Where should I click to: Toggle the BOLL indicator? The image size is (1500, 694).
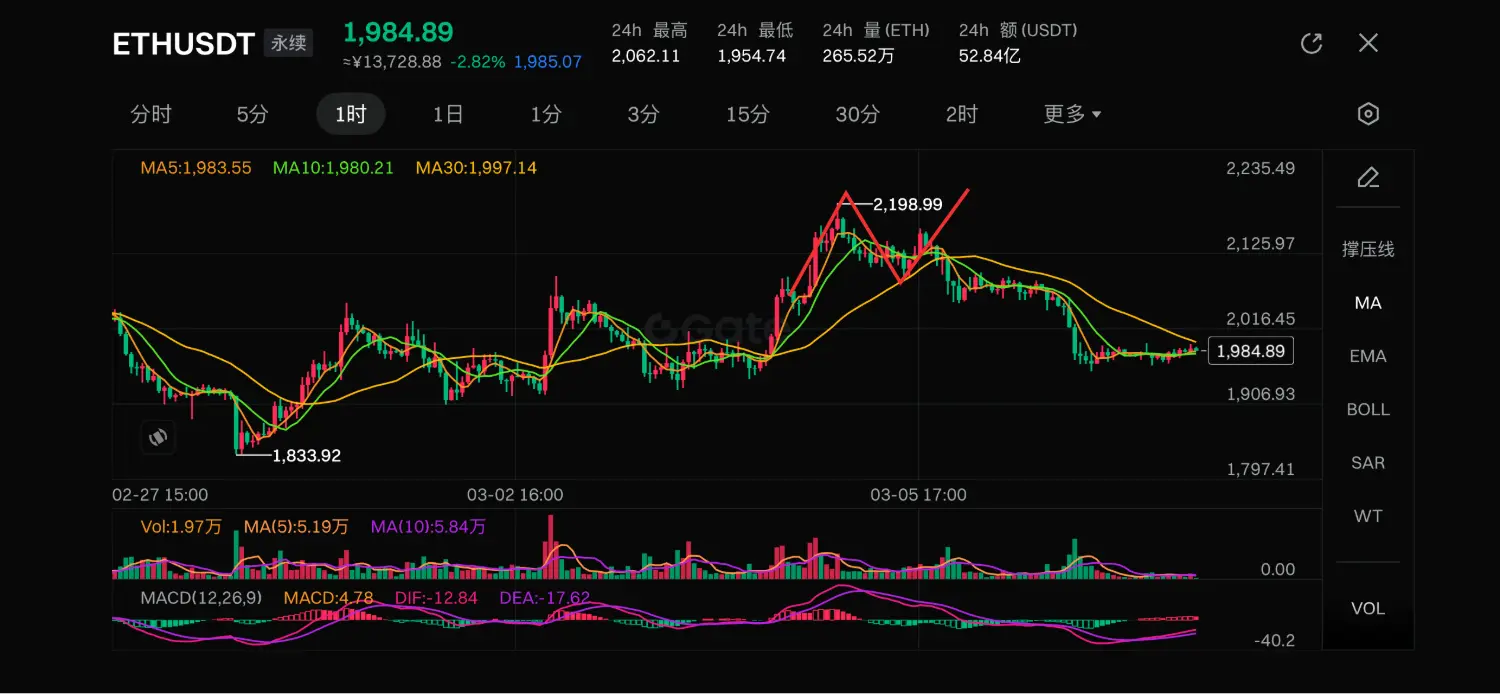(x=1368, y=409)
